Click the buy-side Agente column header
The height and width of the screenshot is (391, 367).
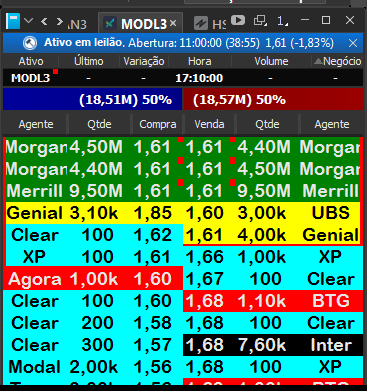[x=36, y=124]
